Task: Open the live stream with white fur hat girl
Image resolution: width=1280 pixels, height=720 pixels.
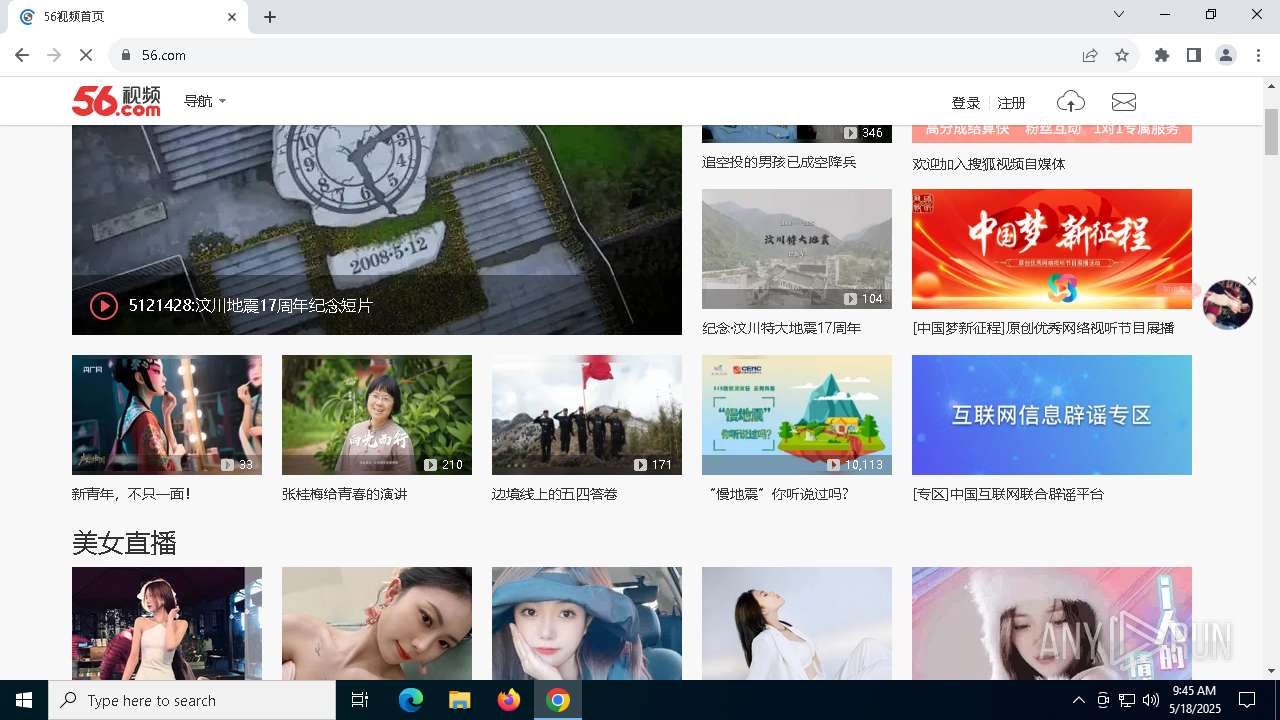Action: pos(1052,623)
